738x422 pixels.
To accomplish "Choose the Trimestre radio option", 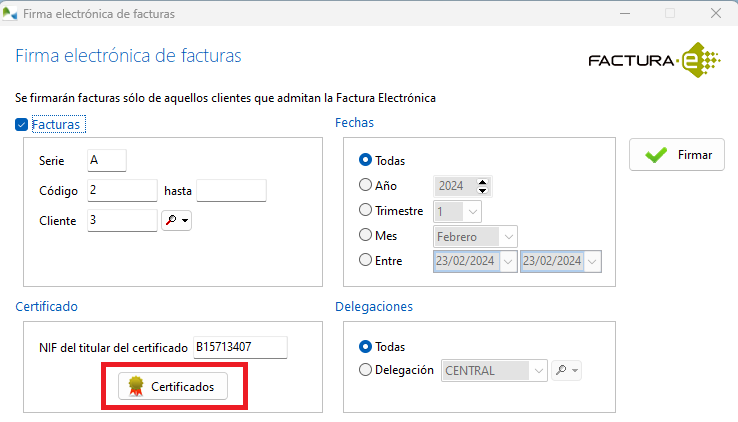I will 365,211.
